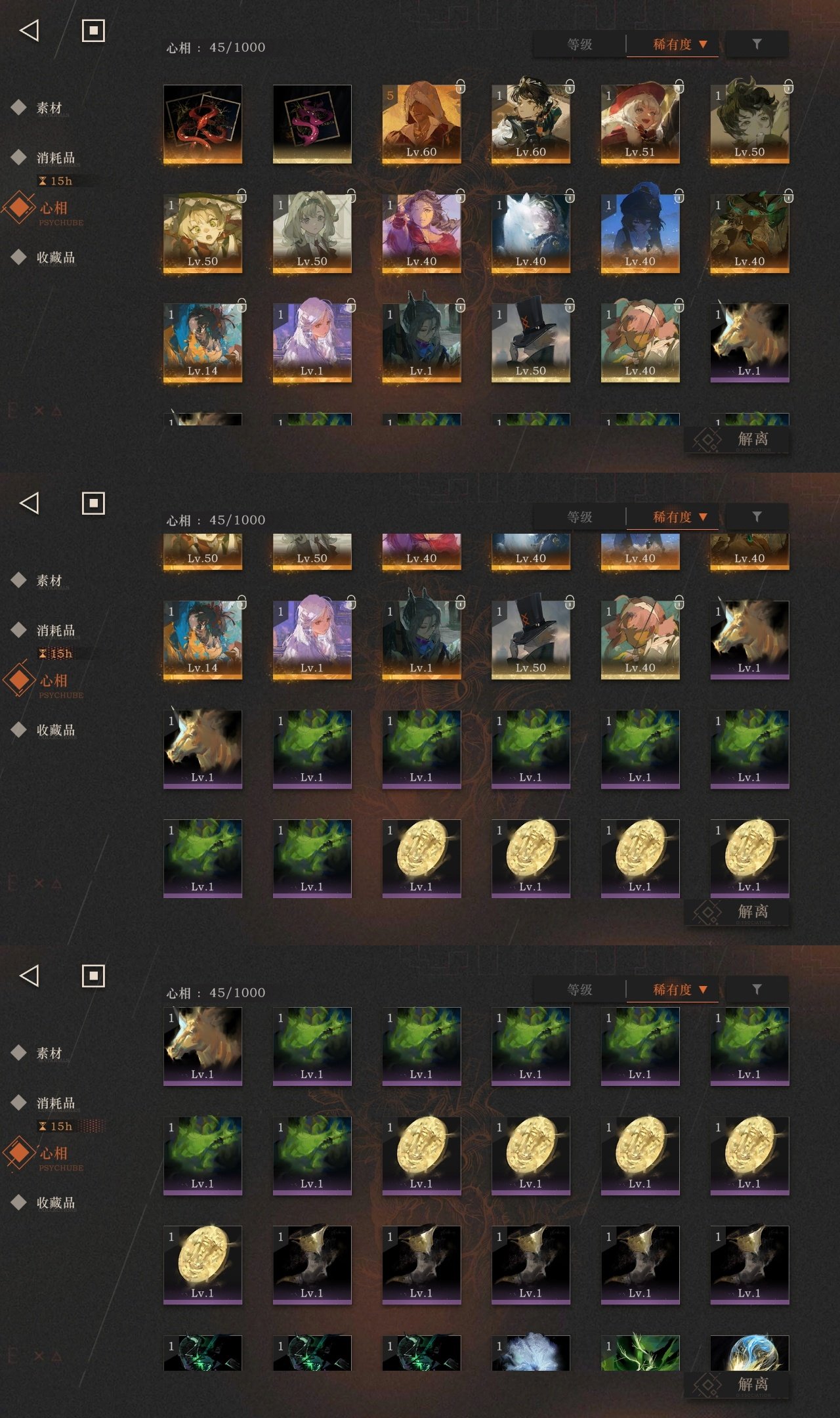Click the home square icon in the topmost view
Viewport: 840px width, 1418px height.
pyautogui.click(x=93, y=30)
